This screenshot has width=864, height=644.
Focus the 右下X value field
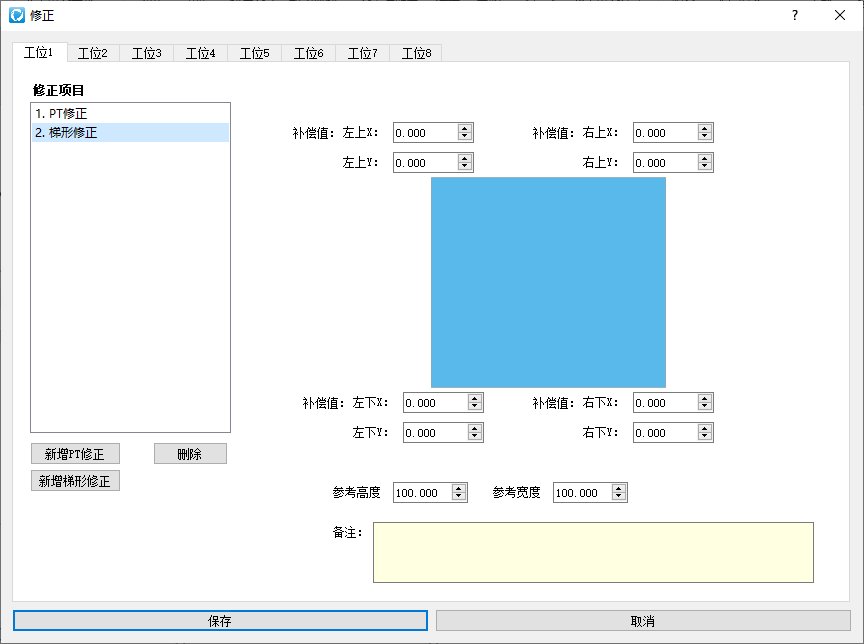pos(666,403)
